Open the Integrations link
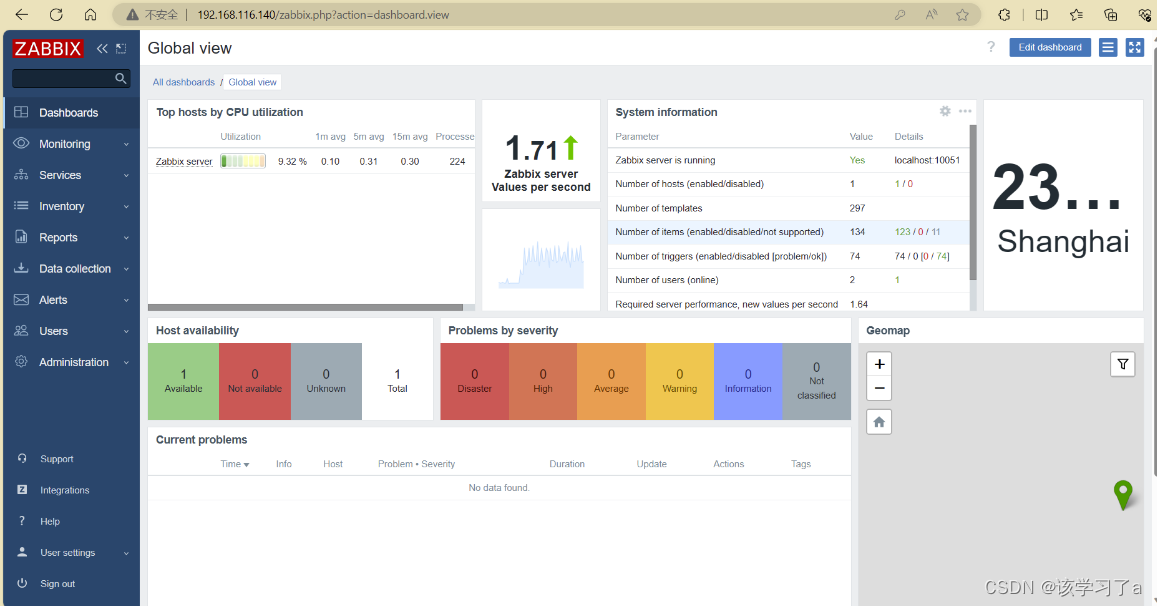 coord(65,490)
